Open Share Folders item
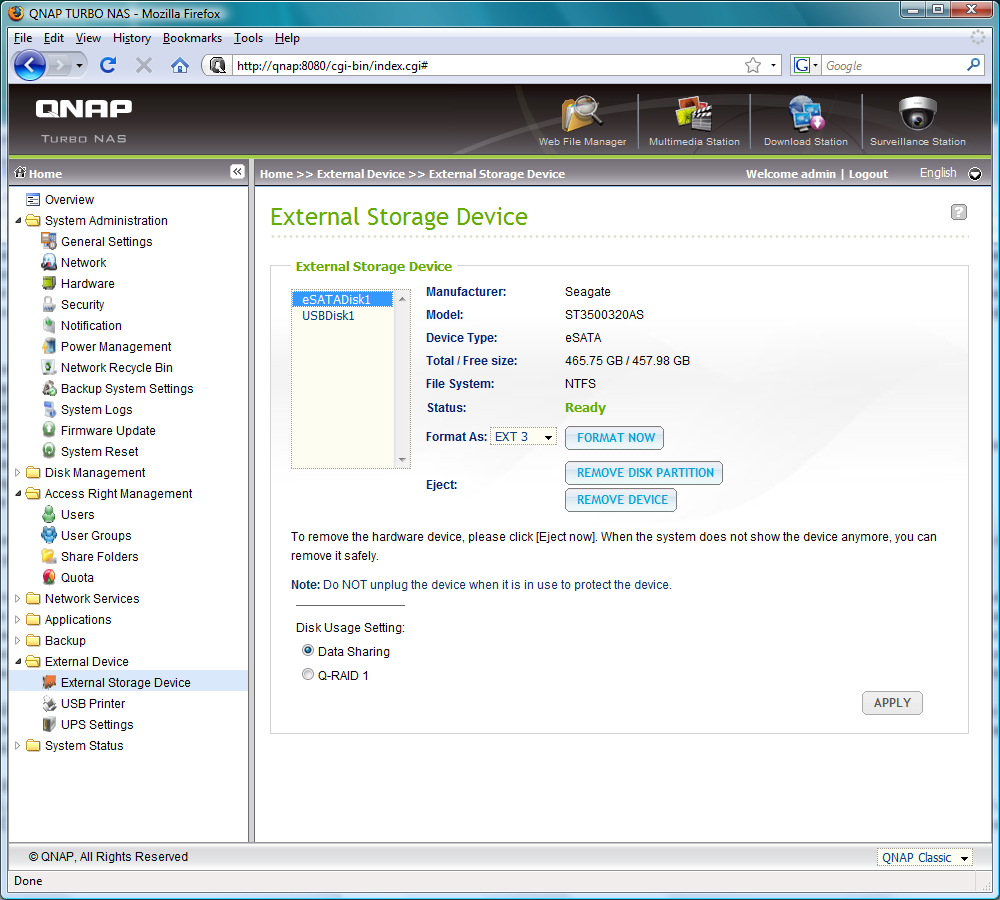The width and height of the screenshot is (1000, 900). coord(99,557)
